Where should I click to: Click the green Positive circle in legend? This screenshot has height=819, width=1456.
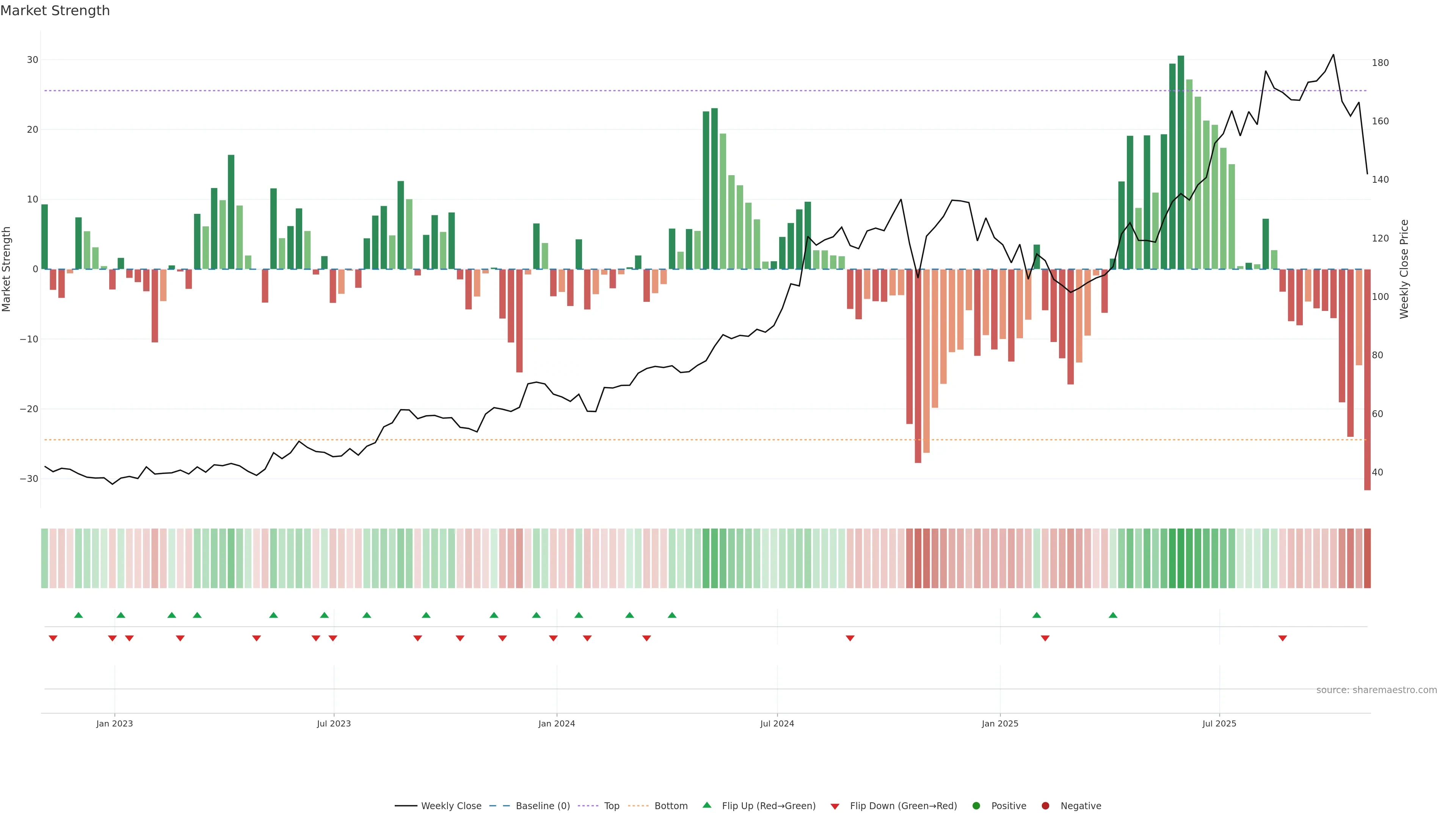pyautogui.click(x=976, y=805)
